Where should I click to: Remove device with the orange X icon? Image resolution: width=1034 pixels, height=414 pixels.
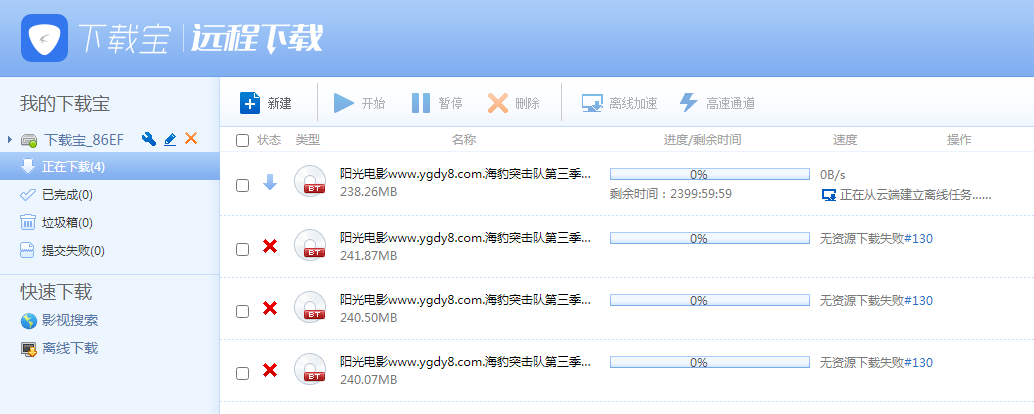tap(191, 139)
